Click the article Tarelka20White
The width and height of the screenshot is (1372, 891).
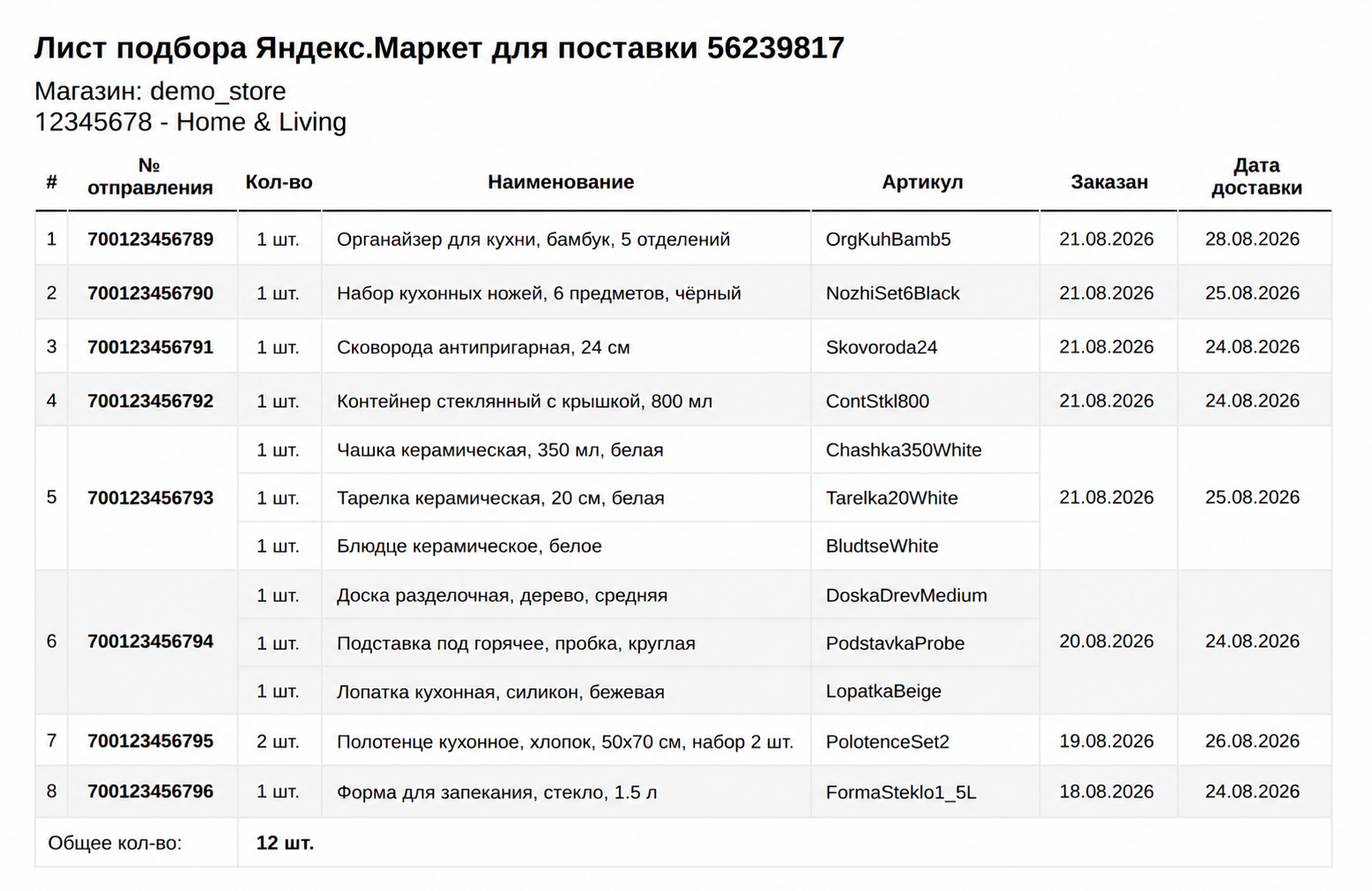pyautogui.click(x=891, y=498)
